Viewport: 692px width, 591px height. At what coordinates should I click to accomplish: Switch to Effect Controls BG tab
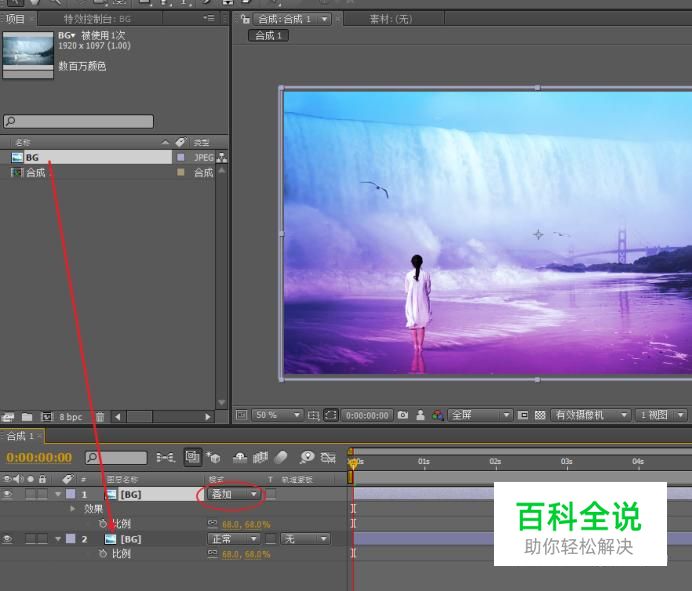[x=97, y=19]
